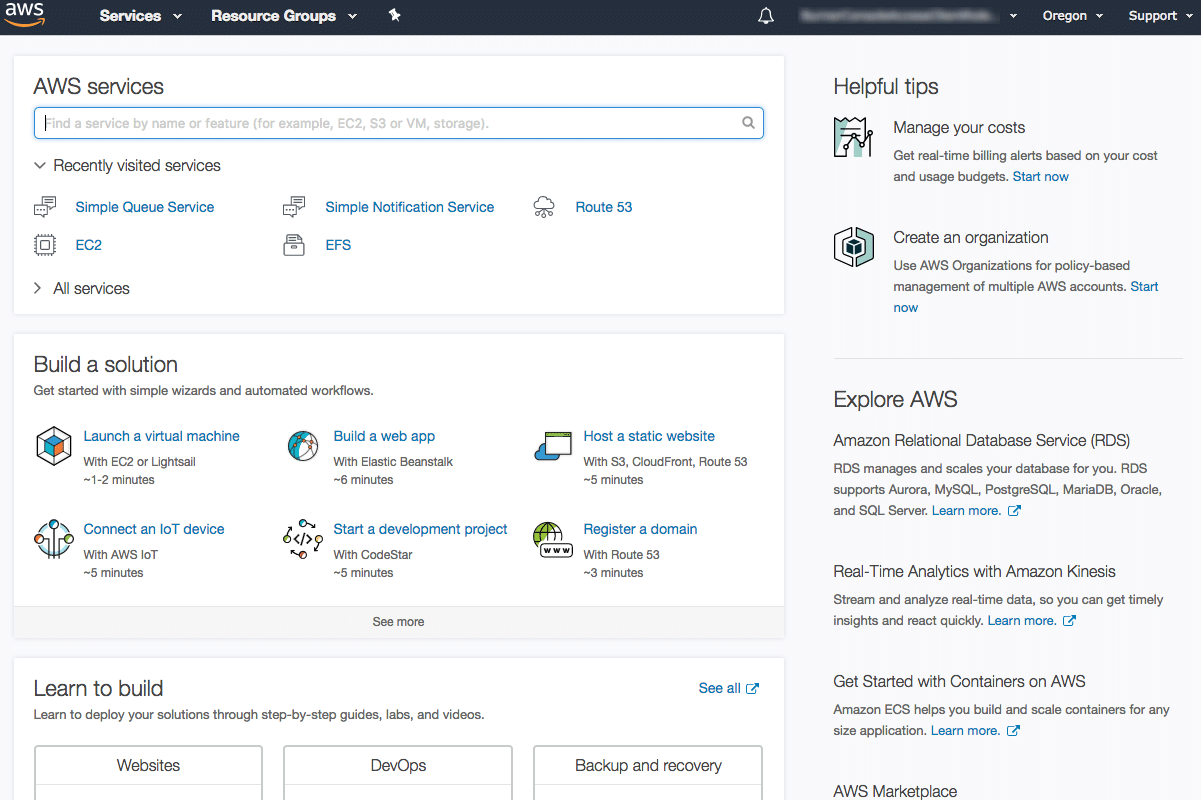The width and height of the screenshot is (1201, 800).
Task: Open the Connect an IoT device icon
Action: click(53, 539)
